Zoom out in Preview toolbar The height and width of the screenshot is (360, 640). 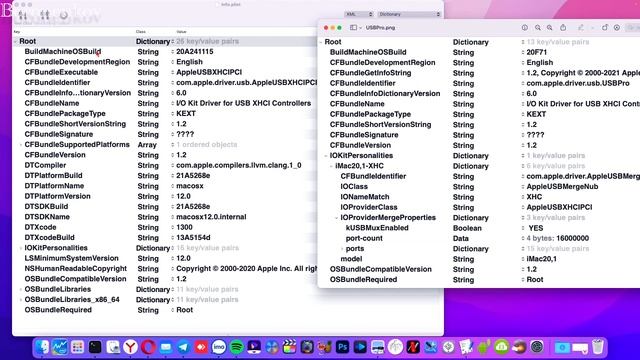538,28
